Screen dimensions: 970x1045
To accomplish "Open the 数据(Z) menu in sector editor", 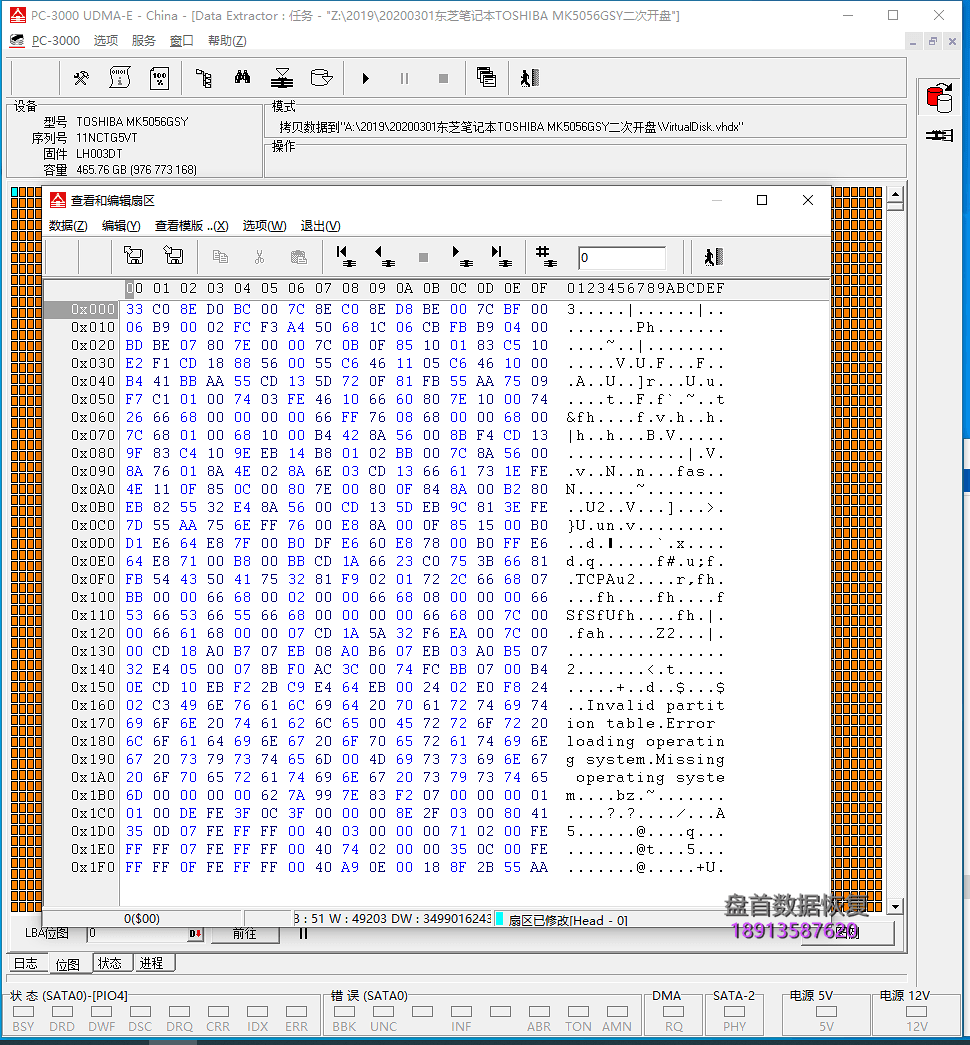I will click(x=68, y=226).
